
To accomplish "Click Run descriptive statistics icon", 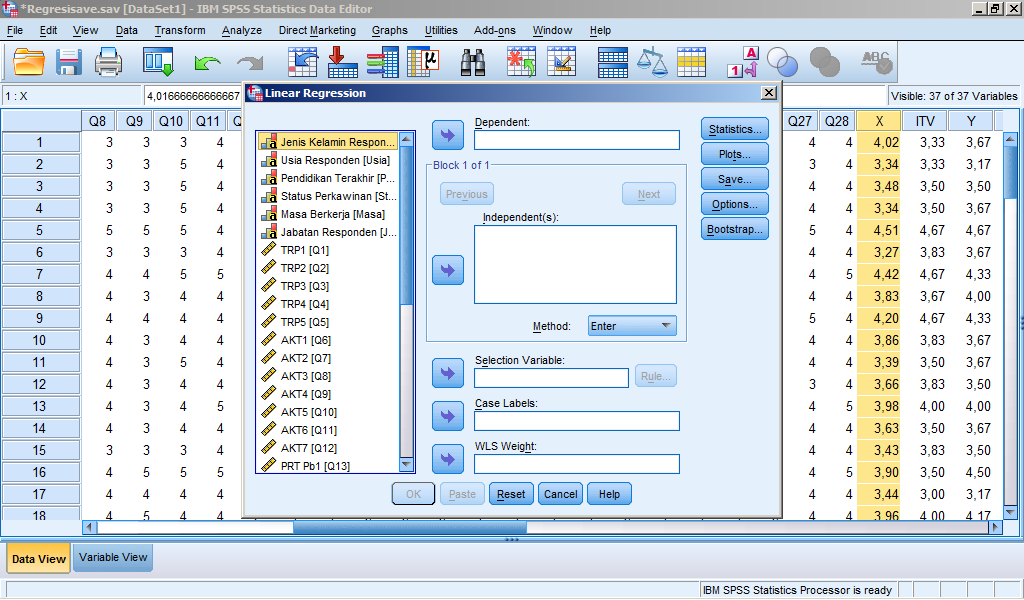I will [x=423, y=63].
